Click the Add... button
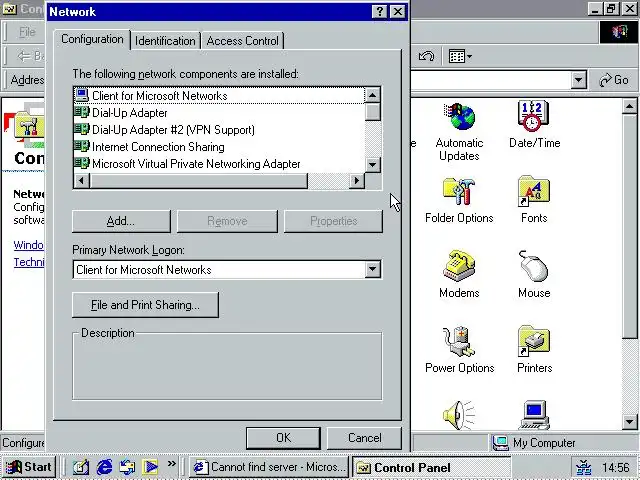The width and height of the screenshot is (640, 480). (121, 221)
